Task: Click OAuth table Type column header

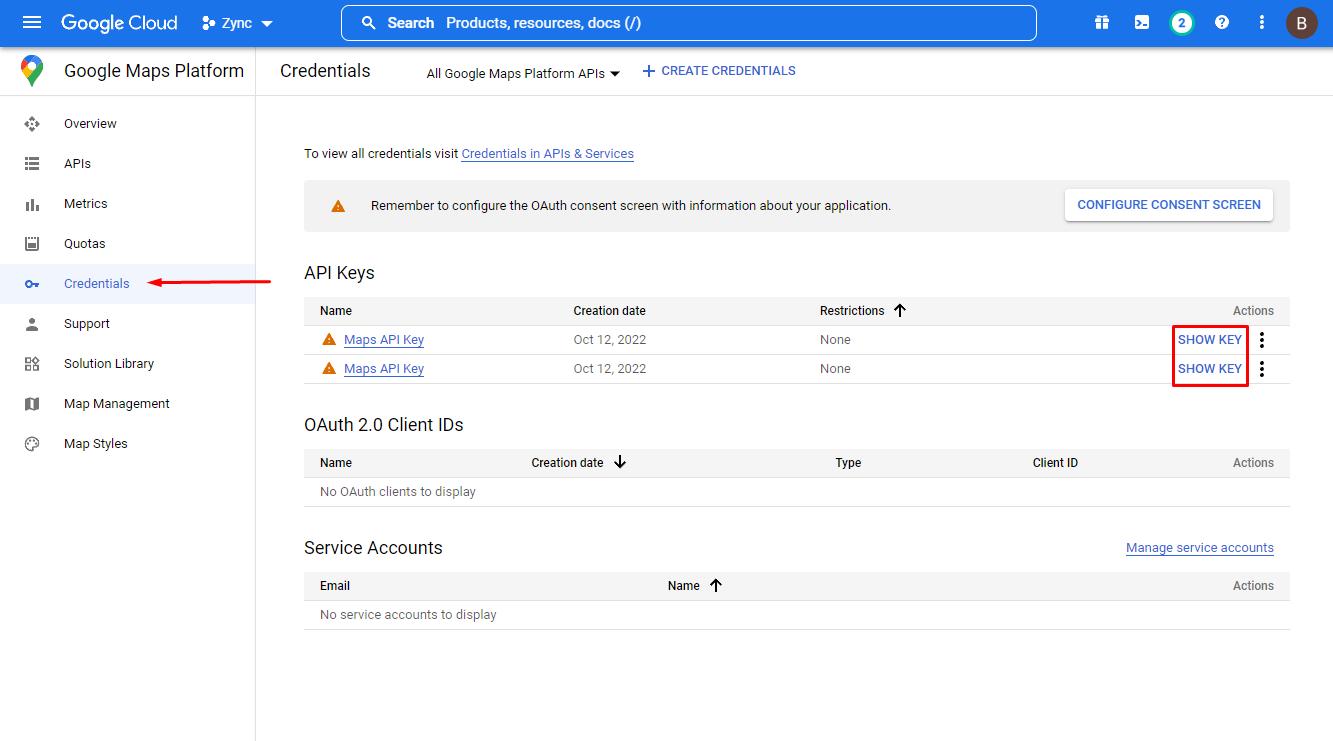Action: pyautogui.click(x=848, y=463)
